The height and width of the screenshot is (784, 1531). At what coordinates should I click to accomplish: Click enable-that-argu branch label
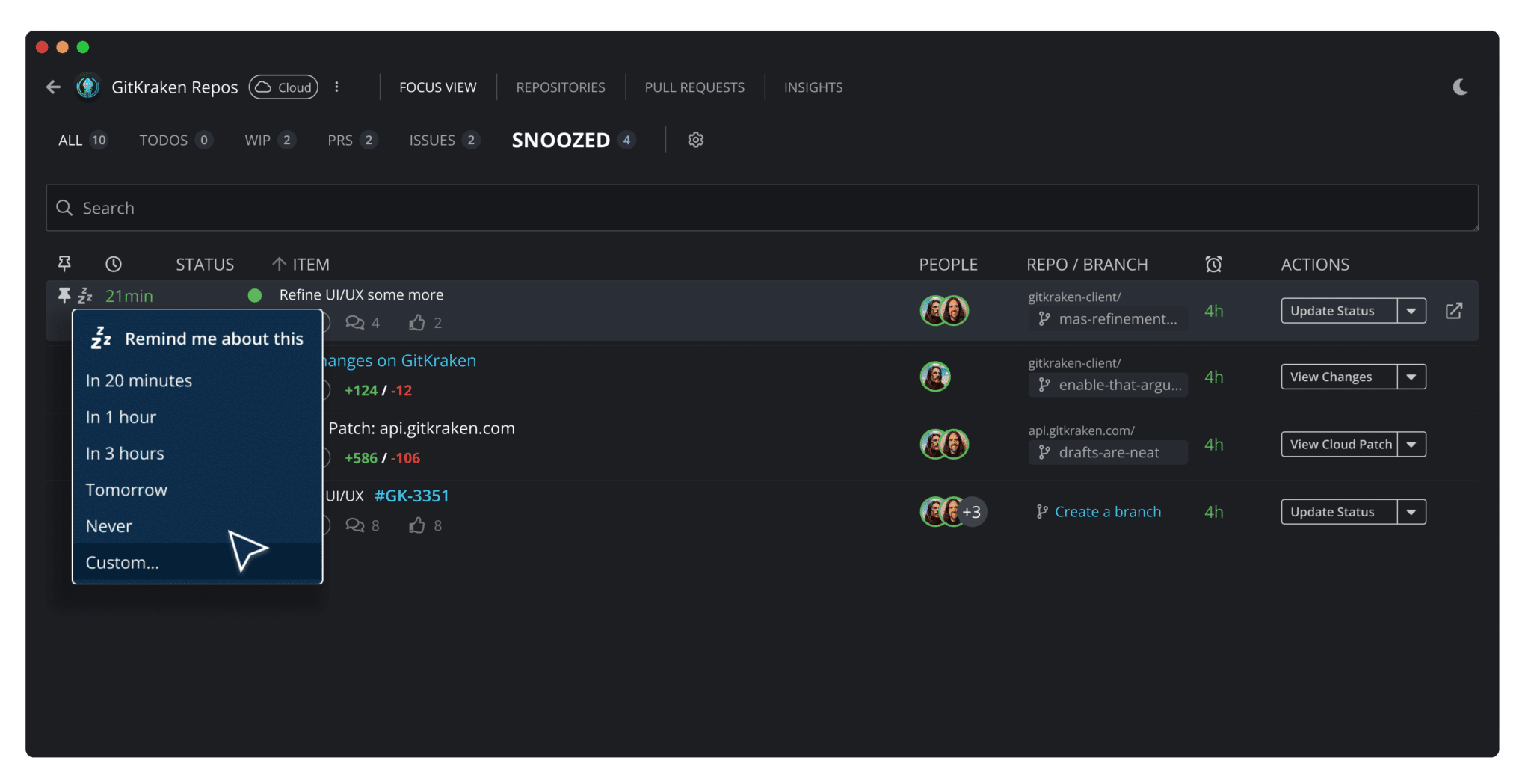pos(1108,385)
